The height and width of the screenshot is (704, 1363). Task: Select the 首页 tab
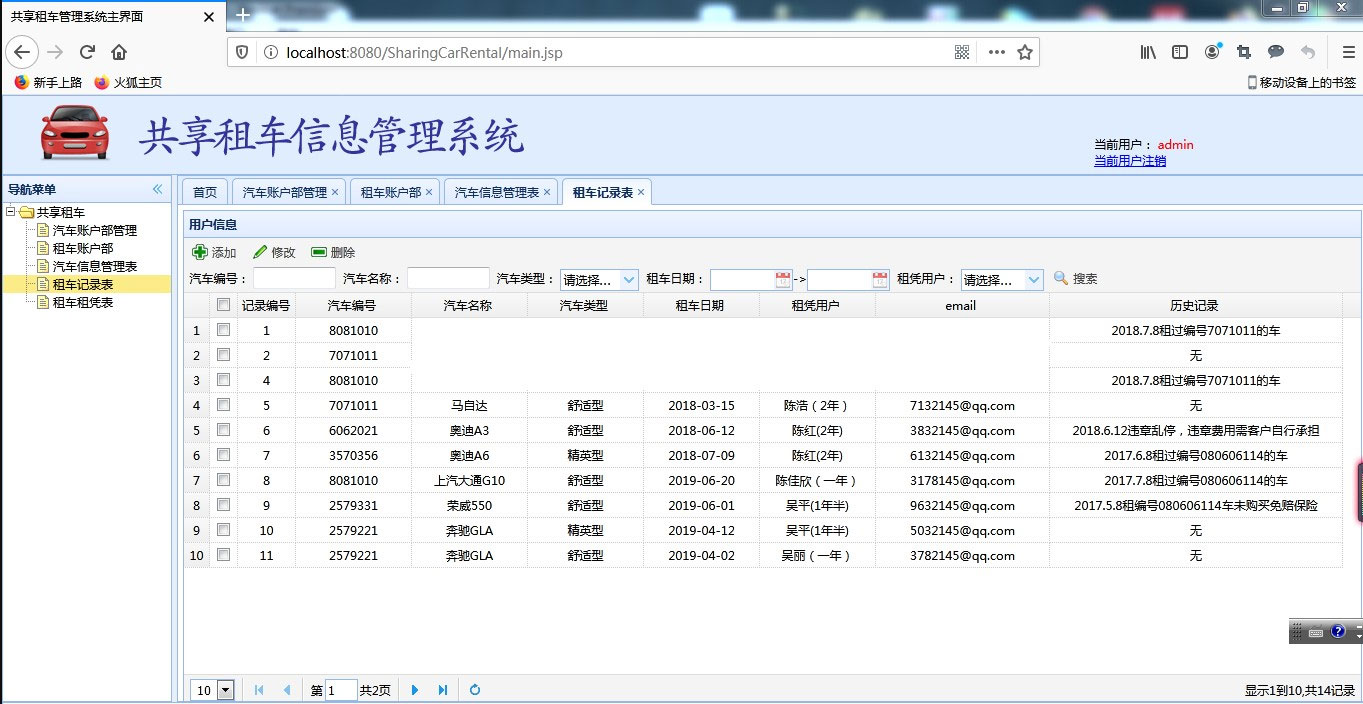[204, 191]
